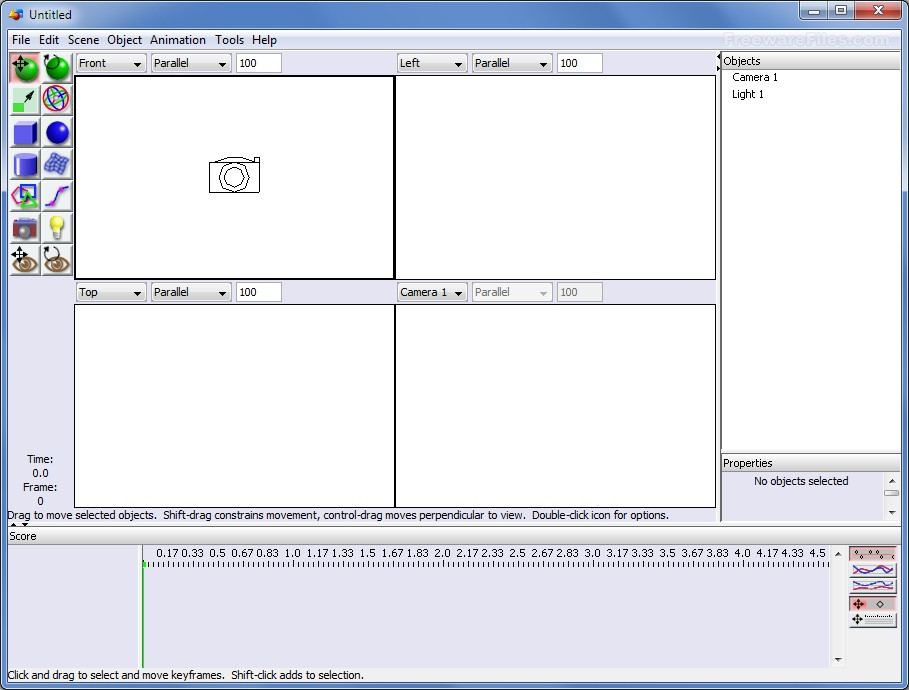The width and height of the screenshot is (909, 690).
Task: Click the Objects panel header label
Action: [x=741, y=61]
